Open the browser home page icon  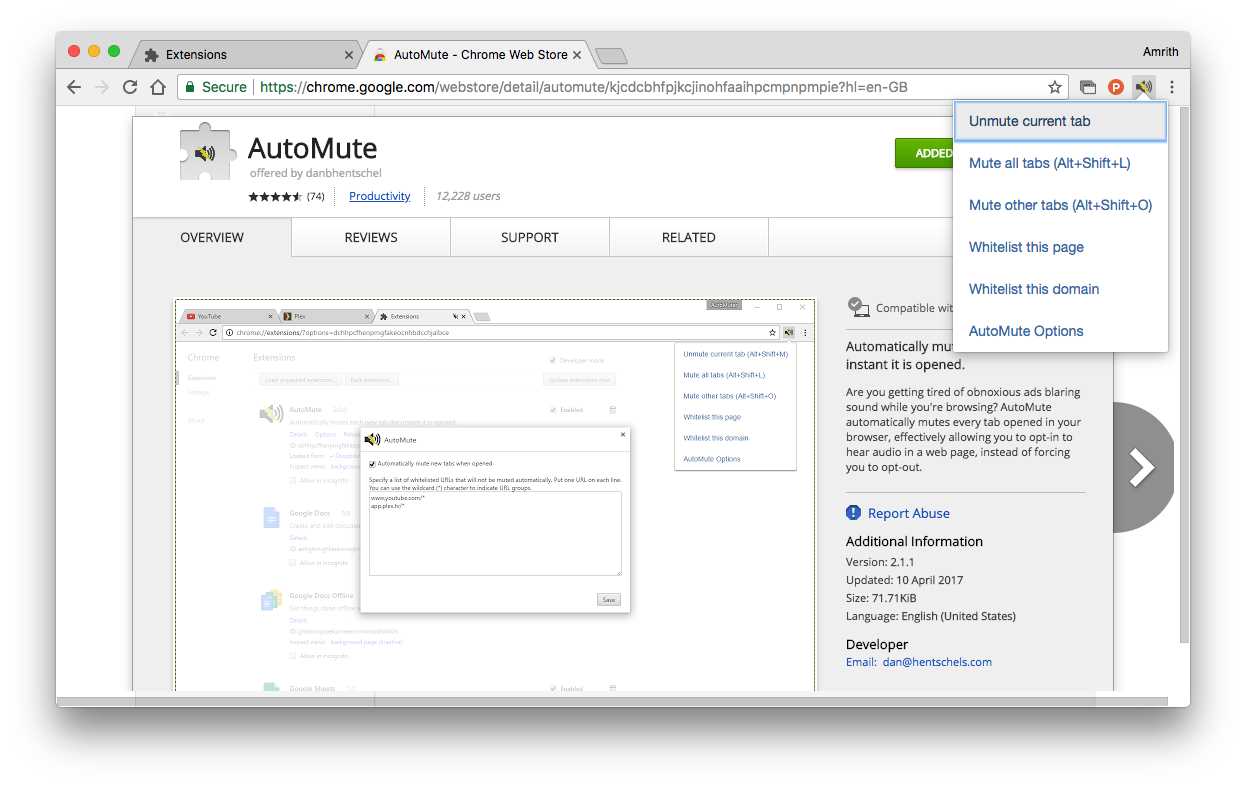(x=158, y=87)
